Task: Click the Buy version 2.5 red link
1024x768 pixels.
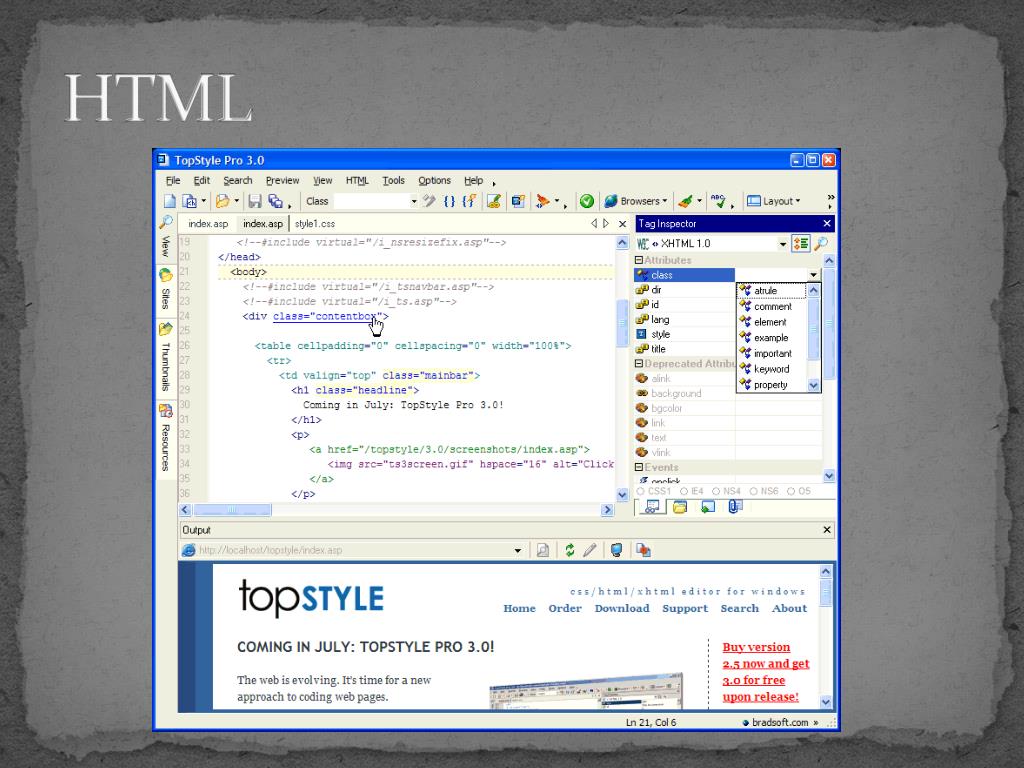Action: (765, 672)
